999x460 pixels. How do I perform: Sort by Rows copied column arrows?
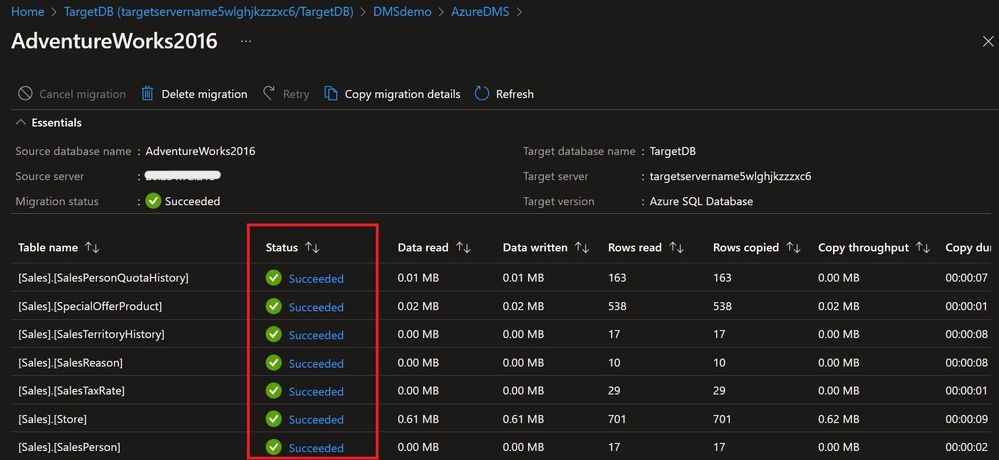tap(793, 247)
